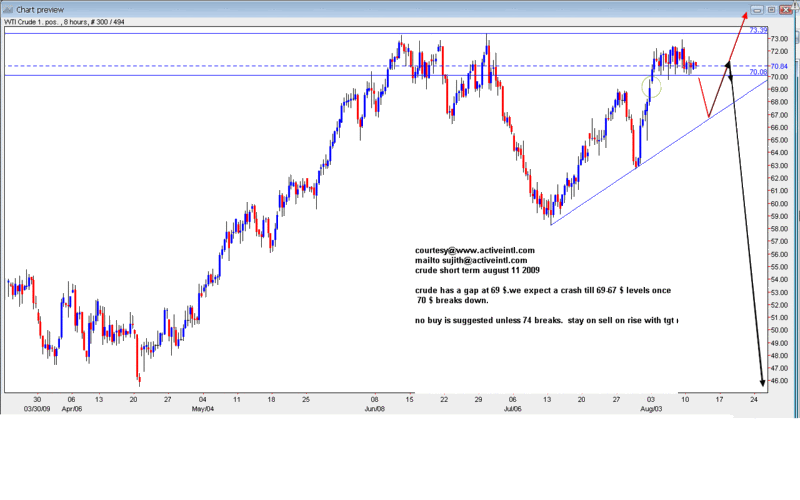Click the 73.00 price axis label

coord(779,39)
